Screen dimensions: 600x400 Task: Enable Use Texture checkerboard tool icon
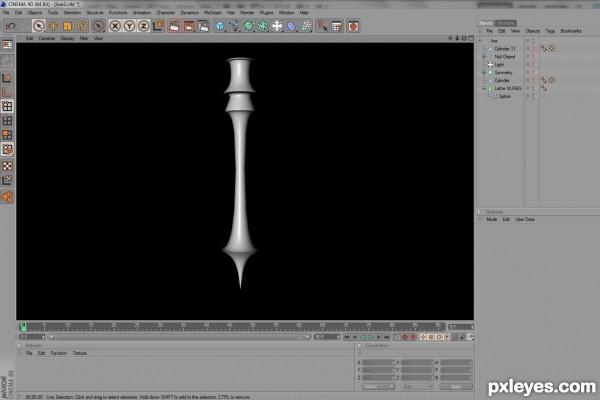pyautogui.click(x=7, y=166)
